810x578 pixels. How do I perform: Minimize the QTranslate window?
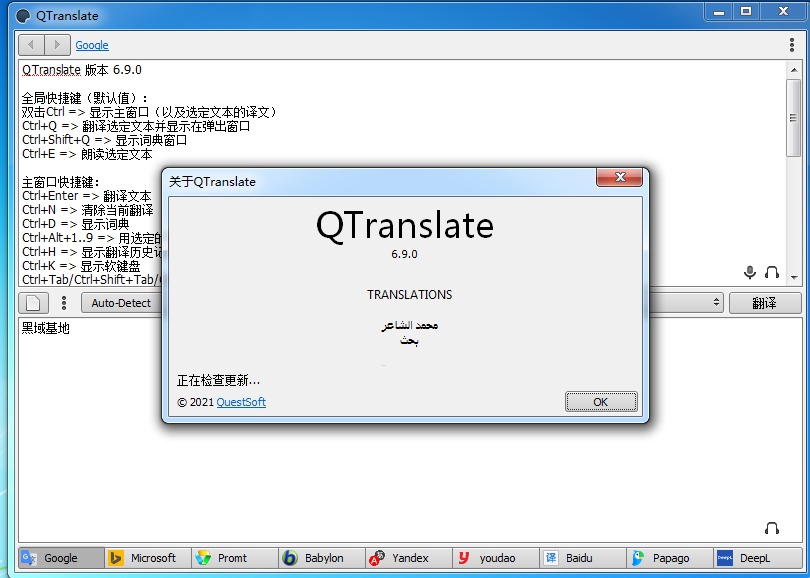719,11
